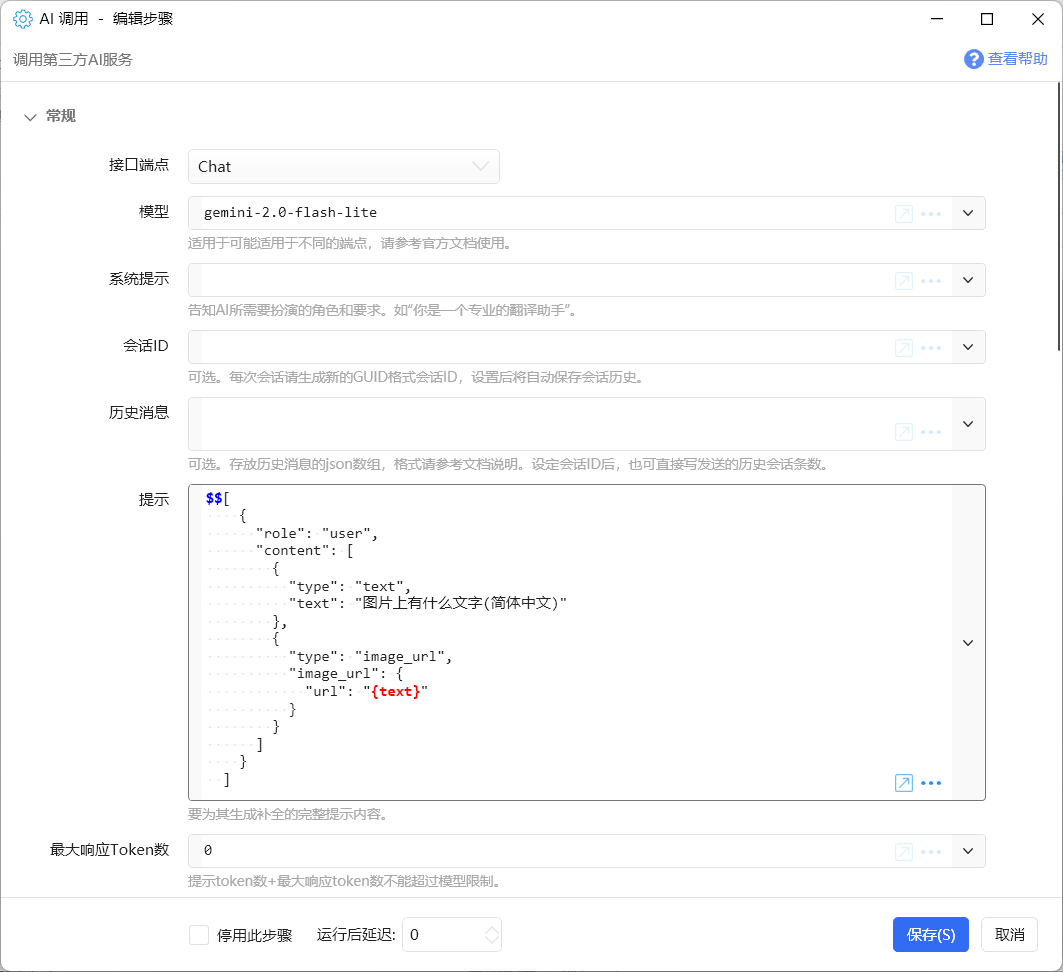The width and height of the screenshot is (1063, 972).
Task: Open expanded editor icon for 系统提示 field
Action: point(904,281)
